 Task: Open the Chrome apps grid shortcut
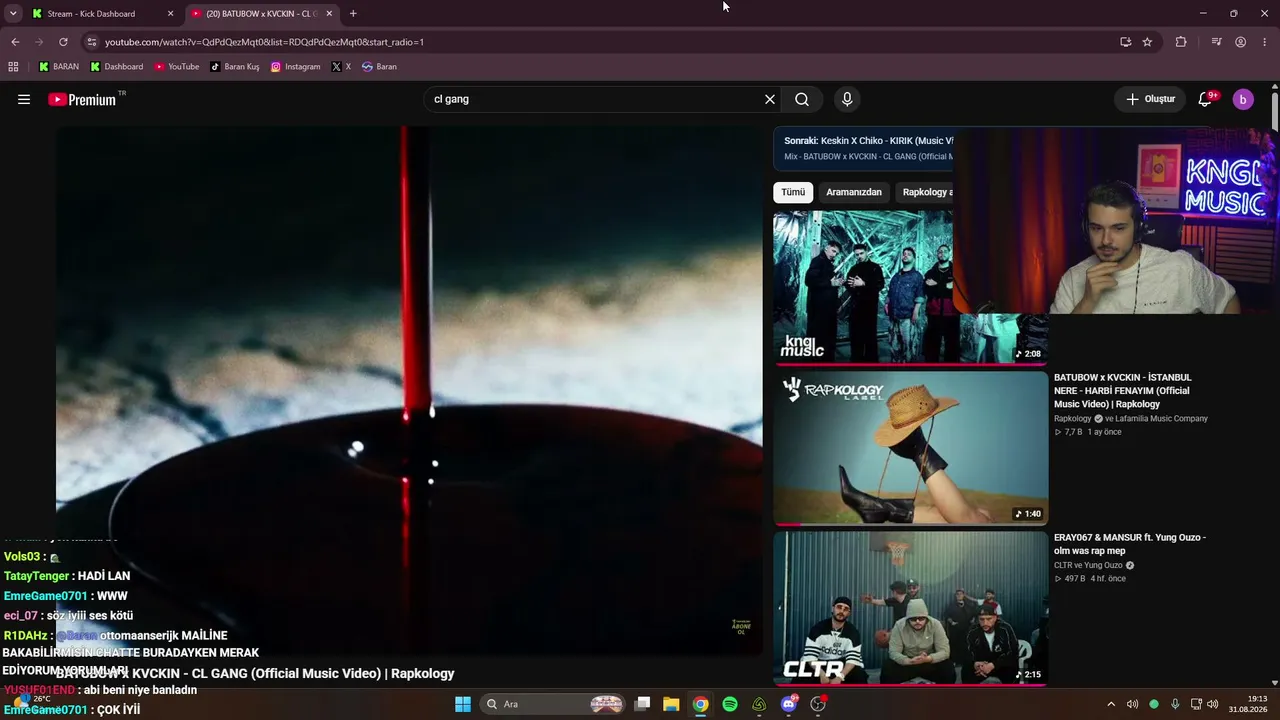(x=13, y=67)
